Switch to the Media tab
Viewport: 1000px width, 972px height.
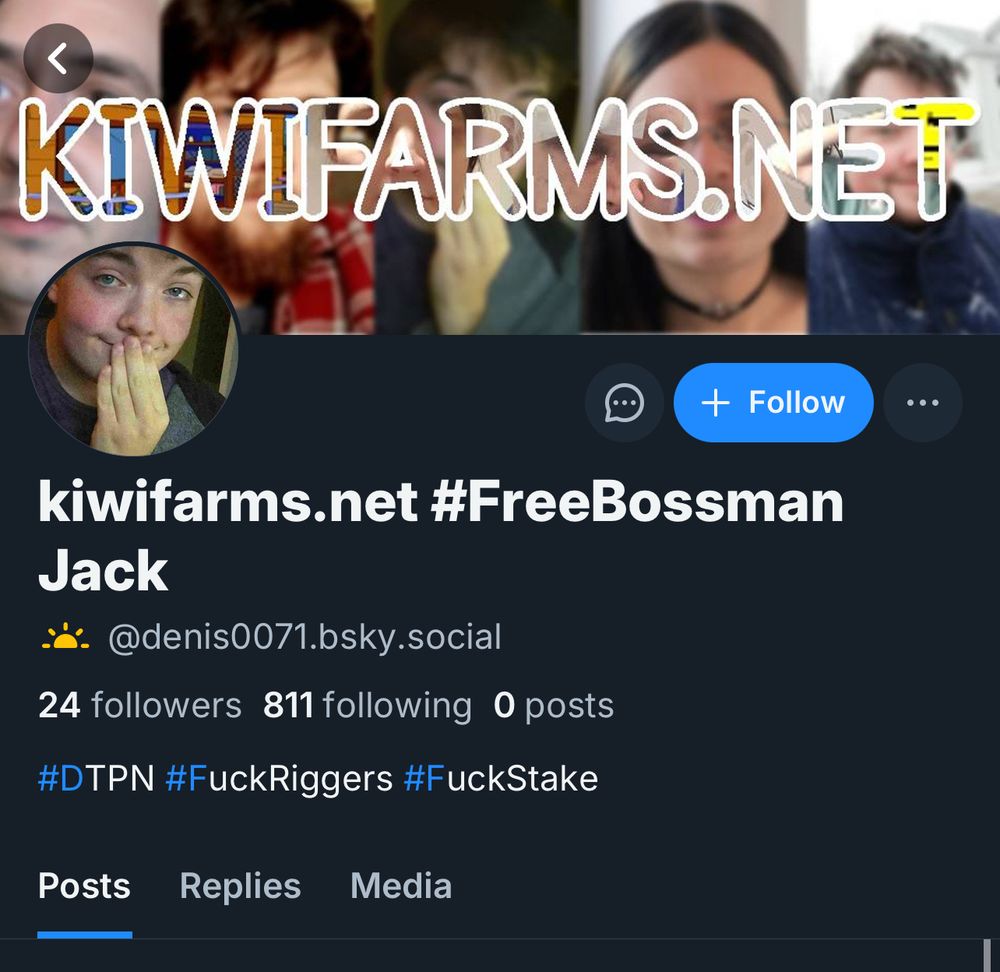tap(401, 886)
